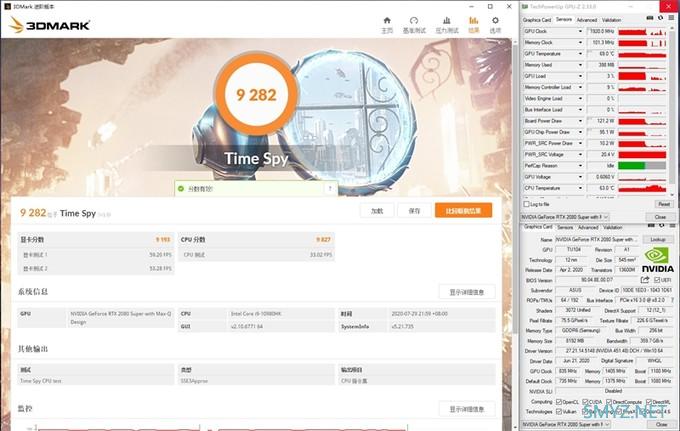Viewport: 680px width, 431px height.
Task: Expand the Board Power Draw dropdown
Action: pos(580,121)
